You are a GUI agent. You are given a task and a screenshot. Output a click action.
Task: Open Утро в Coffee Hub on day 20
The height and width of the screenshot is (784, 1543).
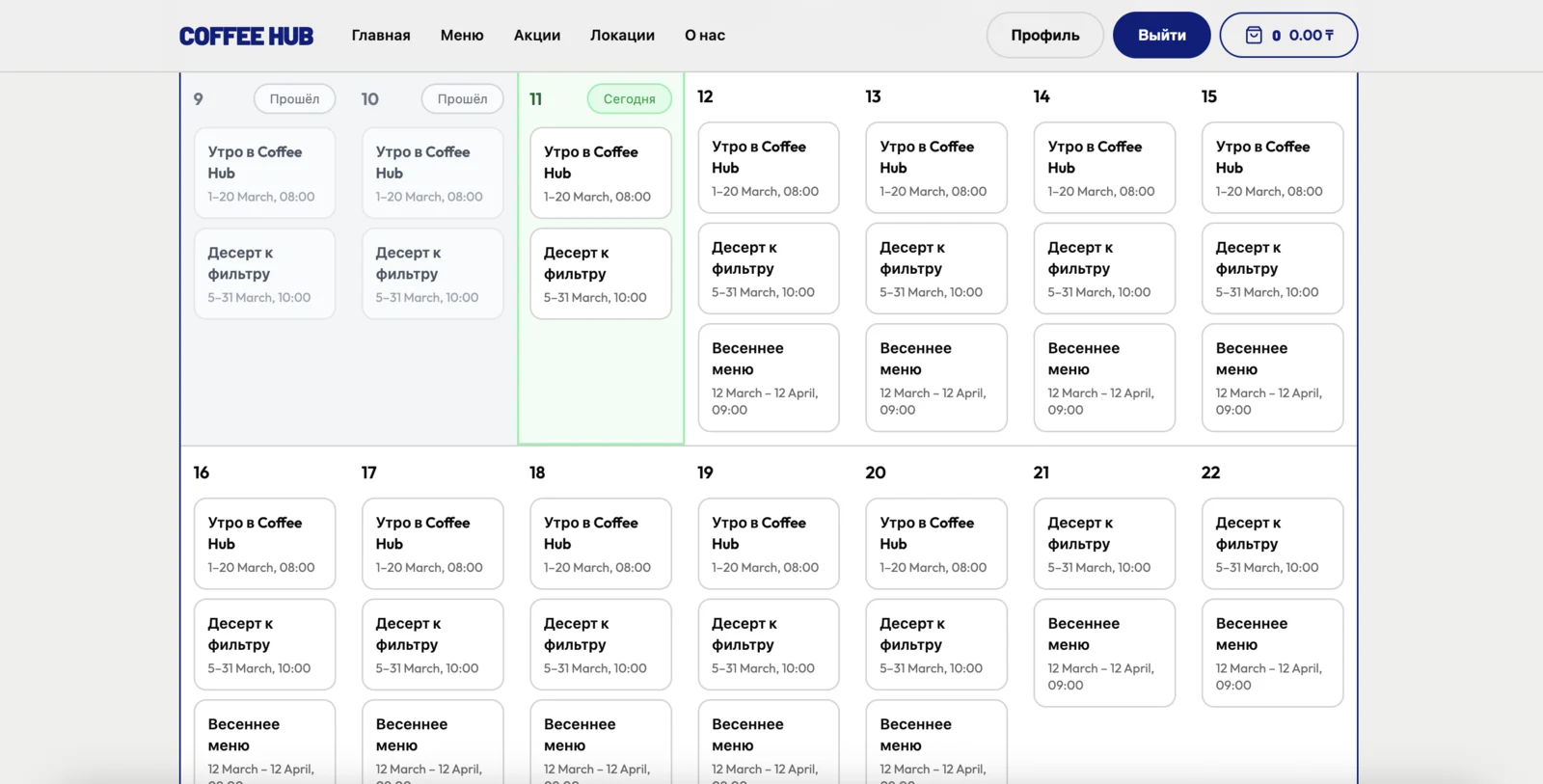(936, 544)
